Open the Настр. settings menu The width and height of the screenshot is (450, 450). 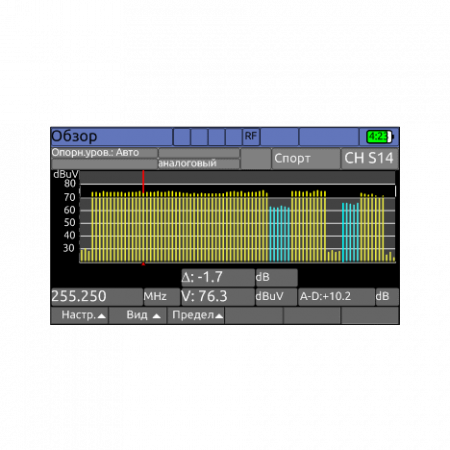[80, 315]
